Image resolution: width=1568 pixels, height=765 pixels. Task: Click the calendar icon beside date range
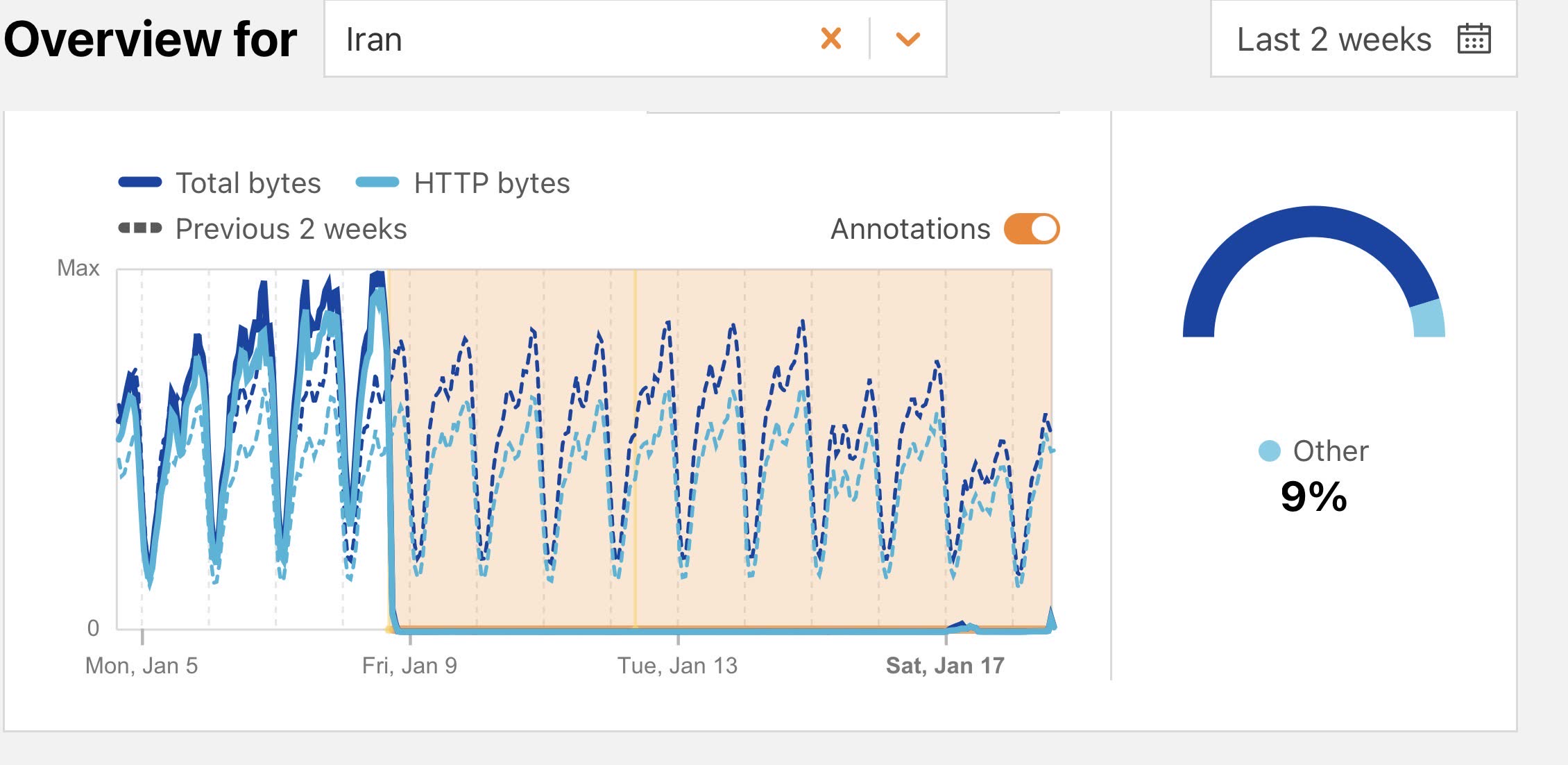pyautogui.click(x=1474, y=39)
